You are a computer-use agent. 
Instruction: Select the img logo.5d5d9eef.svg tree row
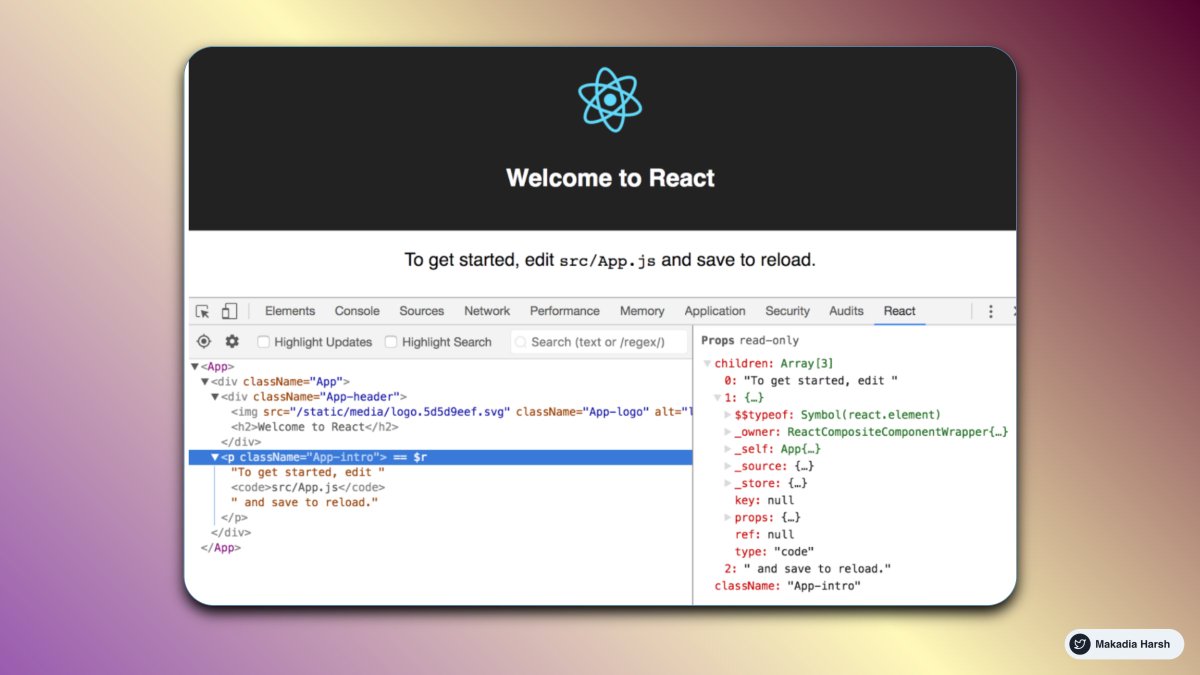(461, 412)
